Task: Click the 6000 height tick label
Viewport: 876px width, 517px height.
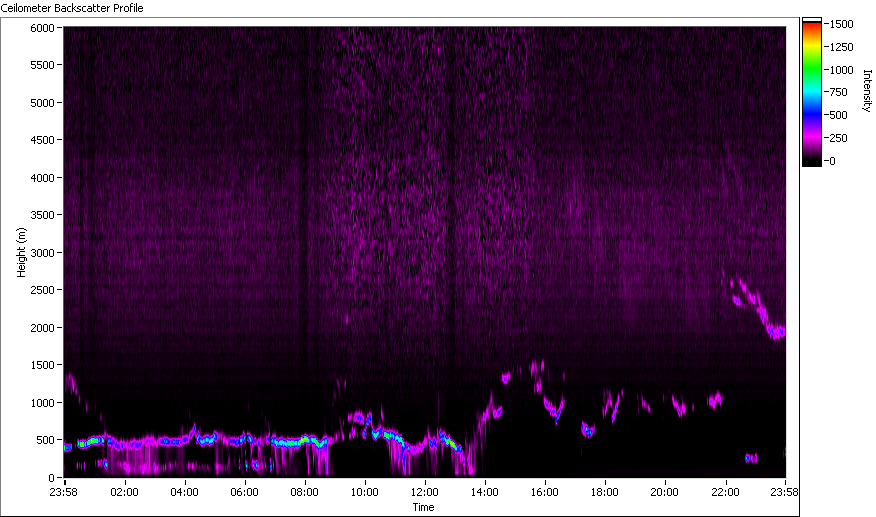Action: pos(42,28)
